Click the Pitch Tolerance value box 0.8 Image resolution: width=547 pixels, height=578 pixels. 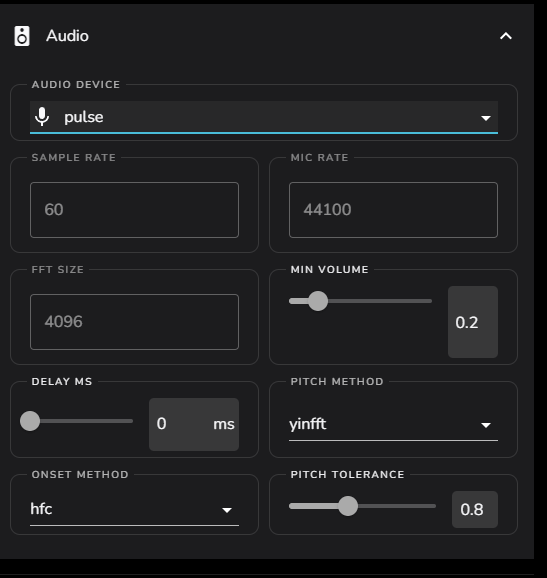[x=475, y=509]
